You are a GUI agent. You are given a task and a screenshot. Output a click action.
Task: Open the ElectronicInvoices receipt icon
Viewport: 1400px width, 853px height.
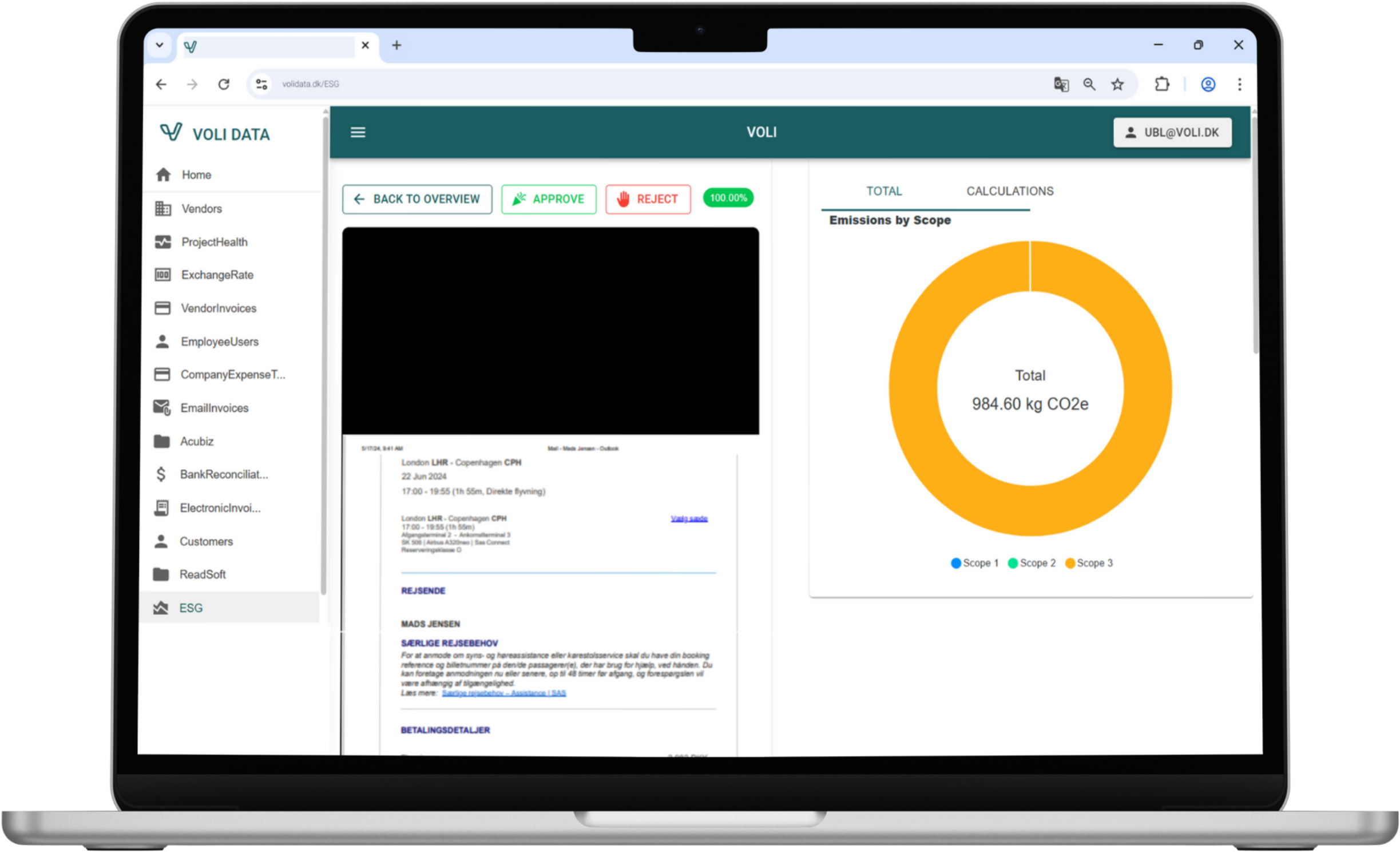click(x=161, y=508)
